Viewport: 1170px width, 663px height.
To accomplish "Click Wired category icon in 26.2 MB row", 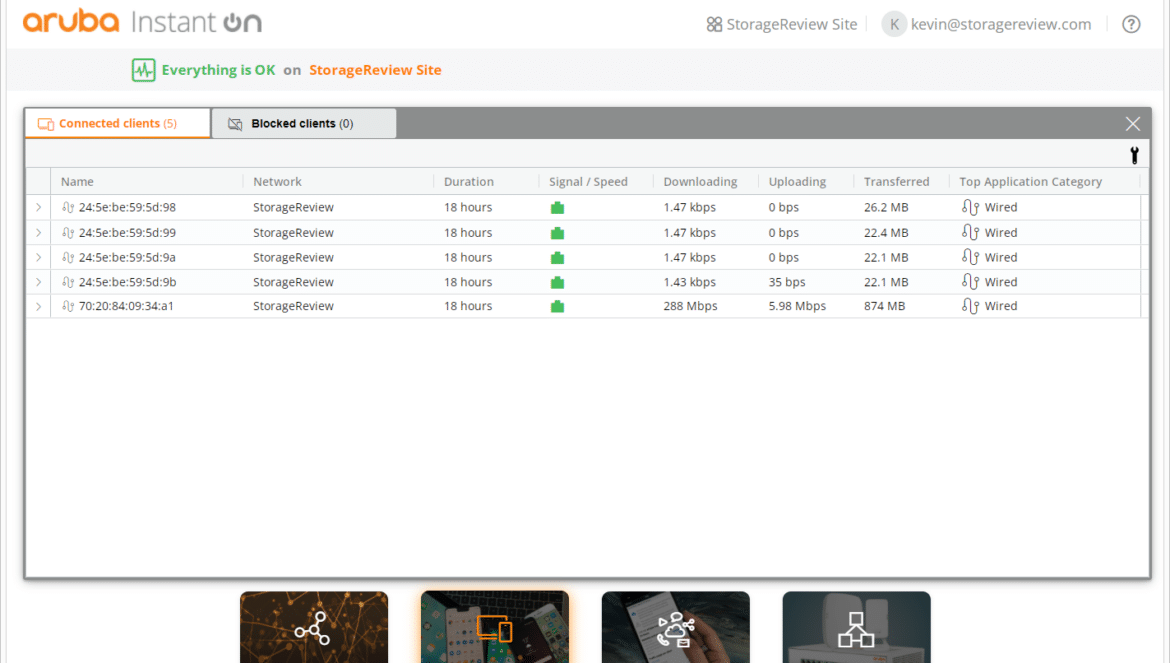I will click(970, 207).
